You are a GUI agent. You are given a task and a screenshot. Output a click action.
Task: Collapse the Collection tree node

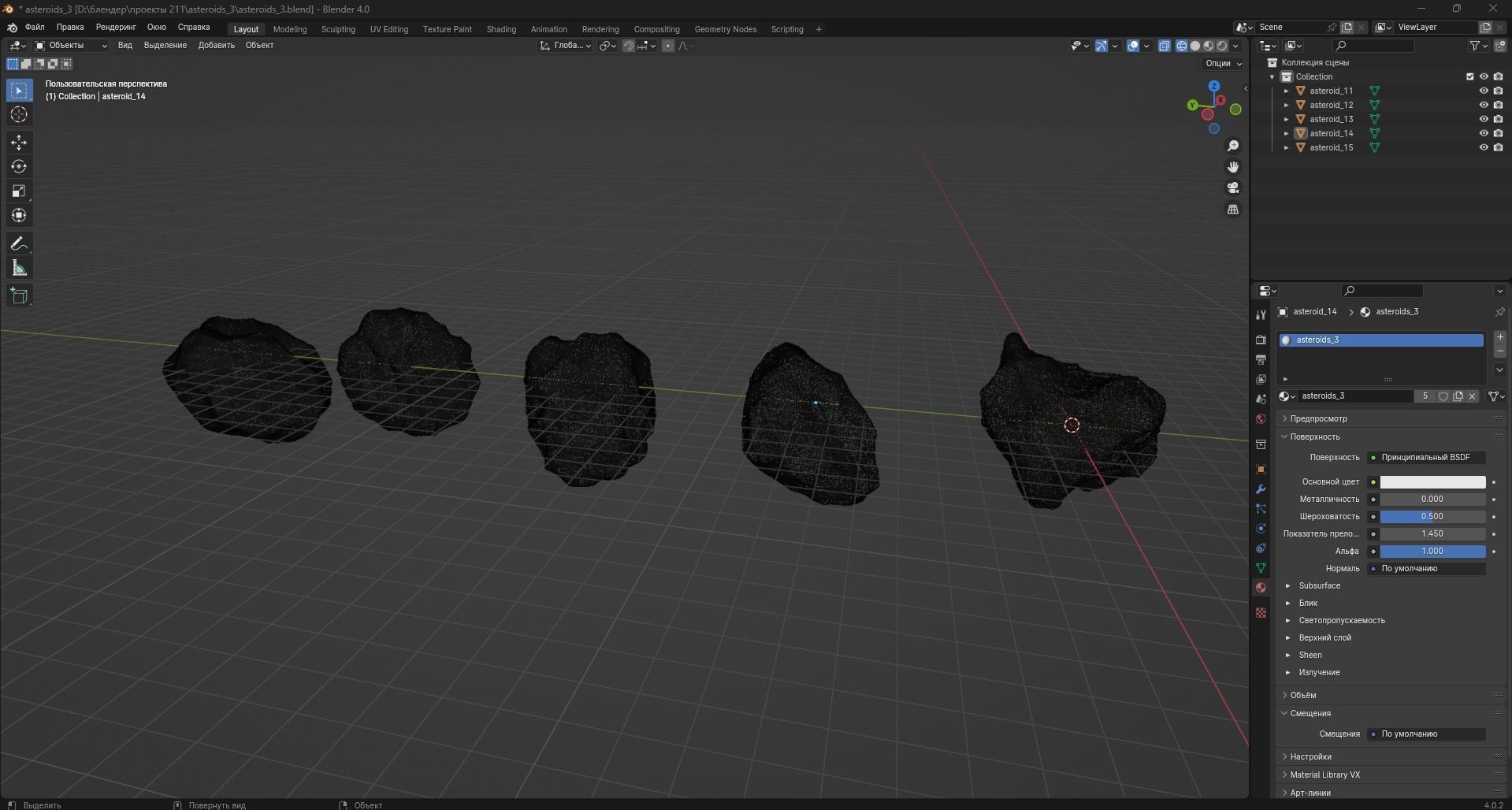coord(1272,76)
